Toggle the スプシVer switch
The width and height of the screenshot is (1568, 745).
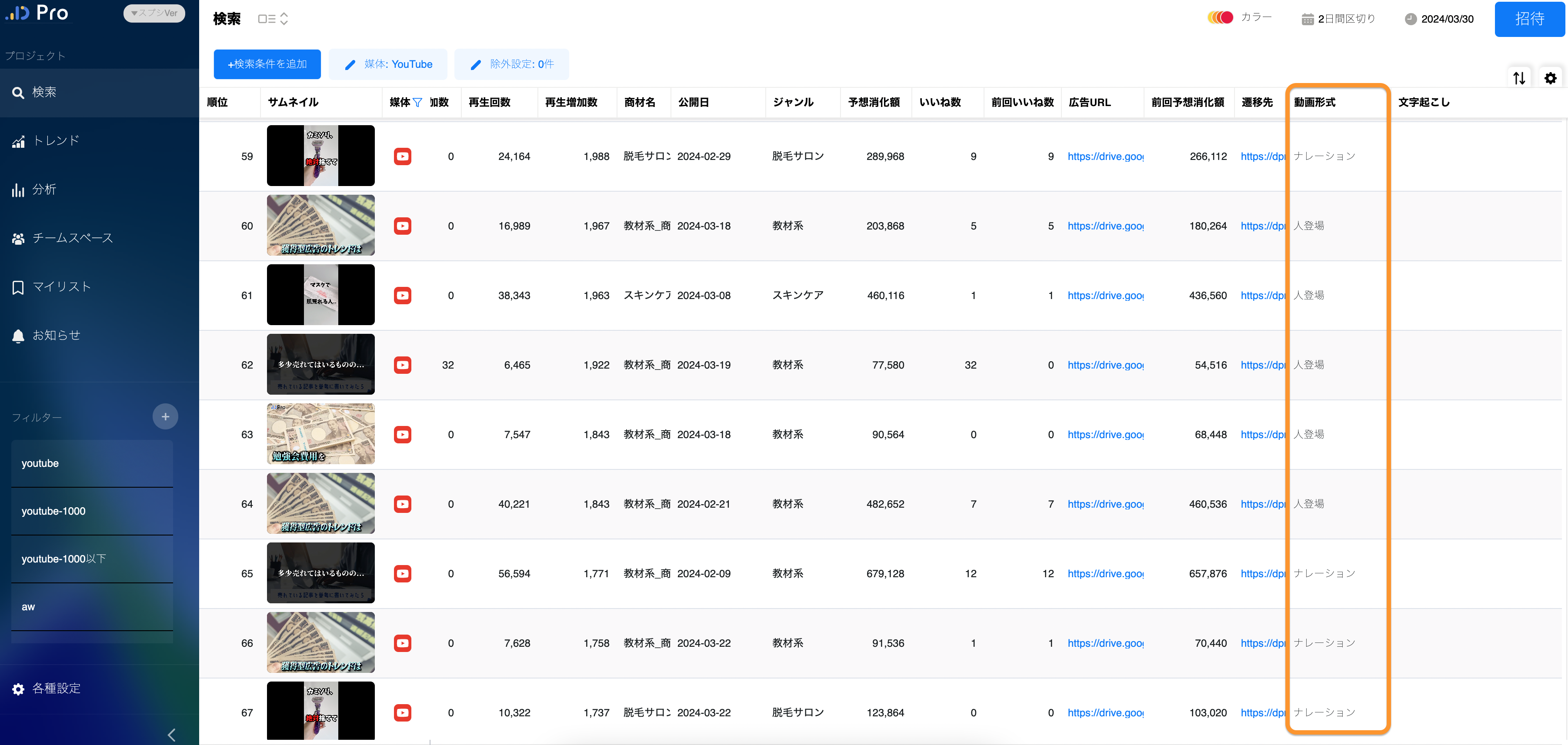[154, 13]
